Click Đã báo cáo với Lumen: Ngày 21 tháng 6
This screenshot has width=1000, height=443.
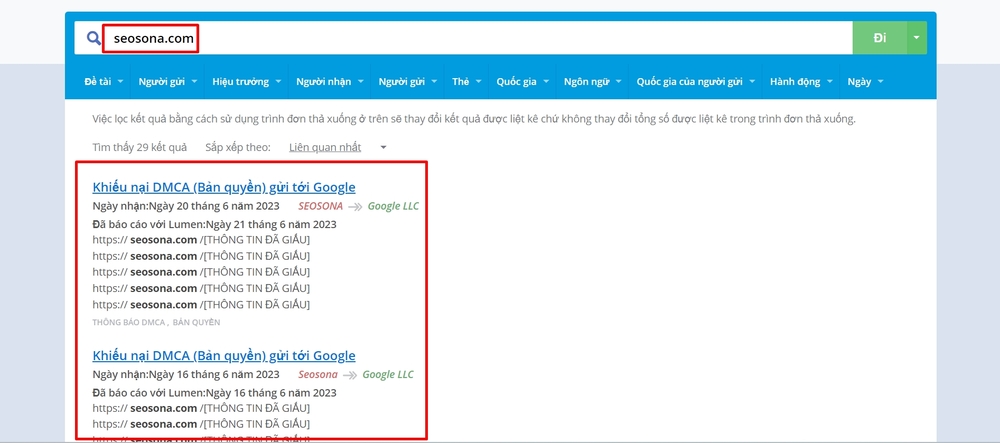tap(214, 224)
